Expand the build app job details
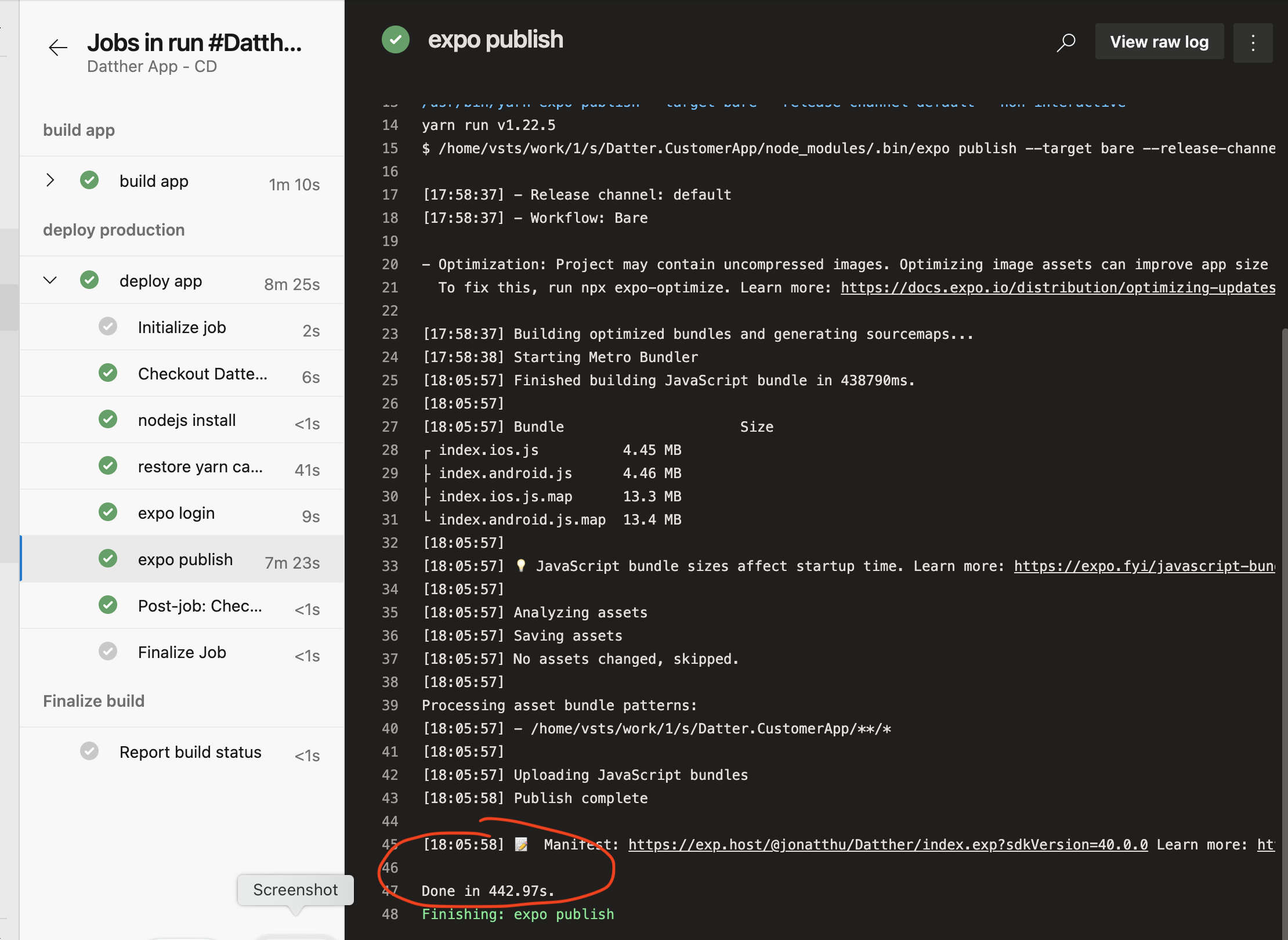Screen dimensions: 1288x940 coord(50,180)
